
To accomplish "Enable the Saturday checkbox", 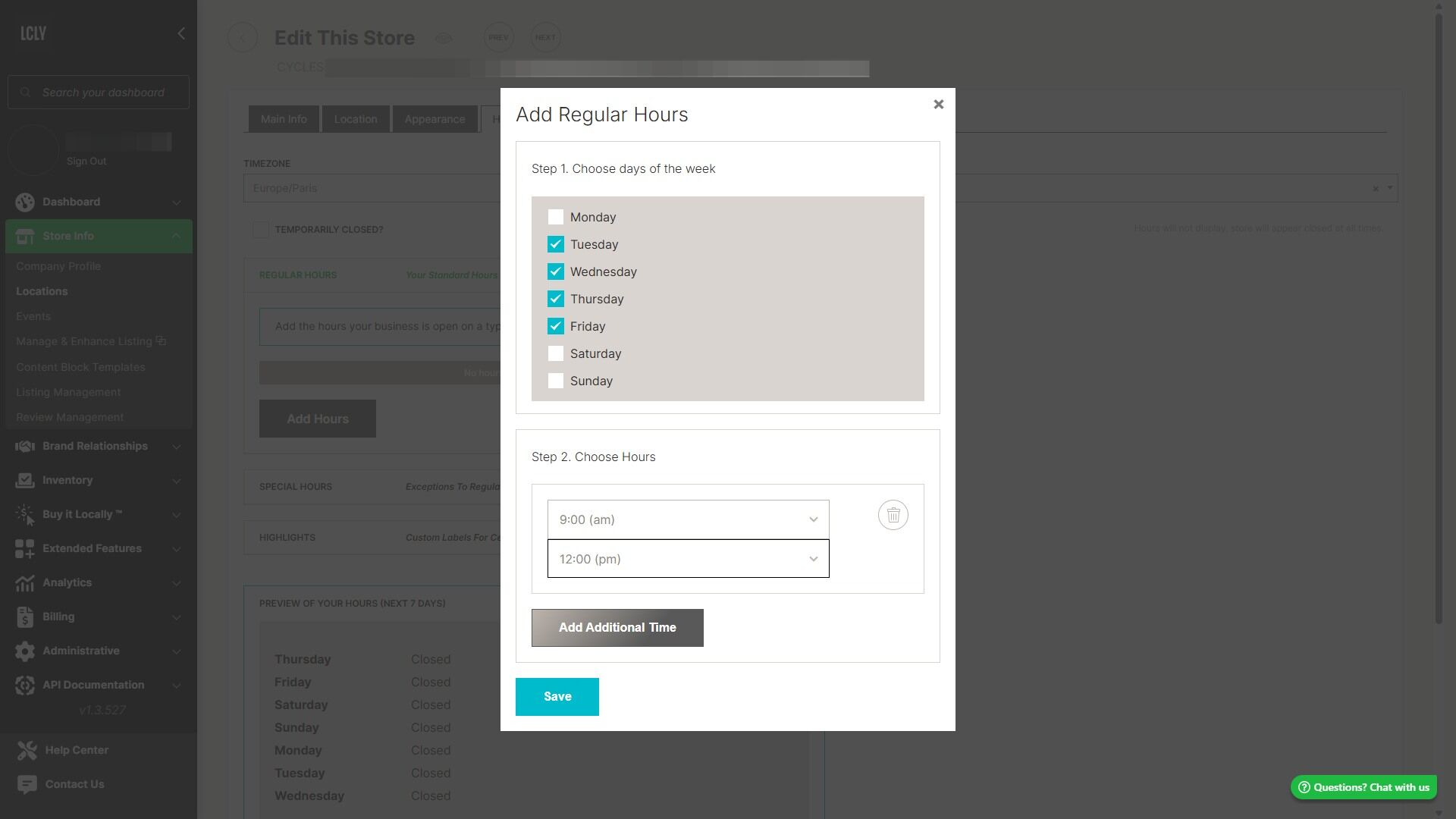I will click(x=556, y=354).
